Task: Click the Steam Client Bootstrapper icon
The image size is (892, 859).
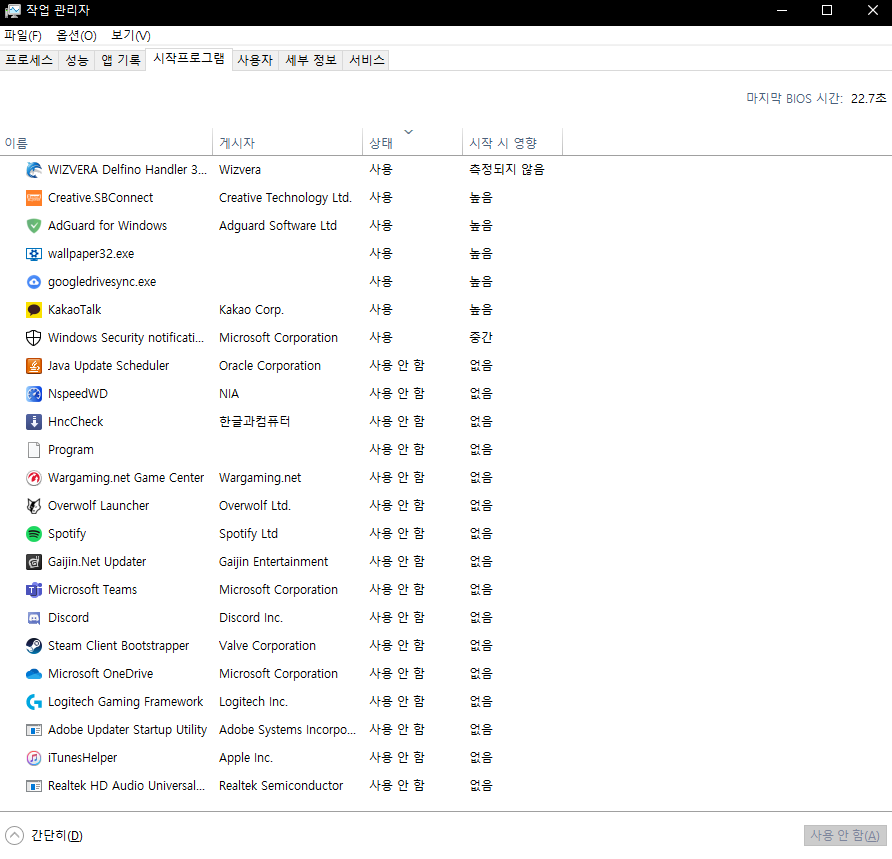Action: [x=34, y=645]
